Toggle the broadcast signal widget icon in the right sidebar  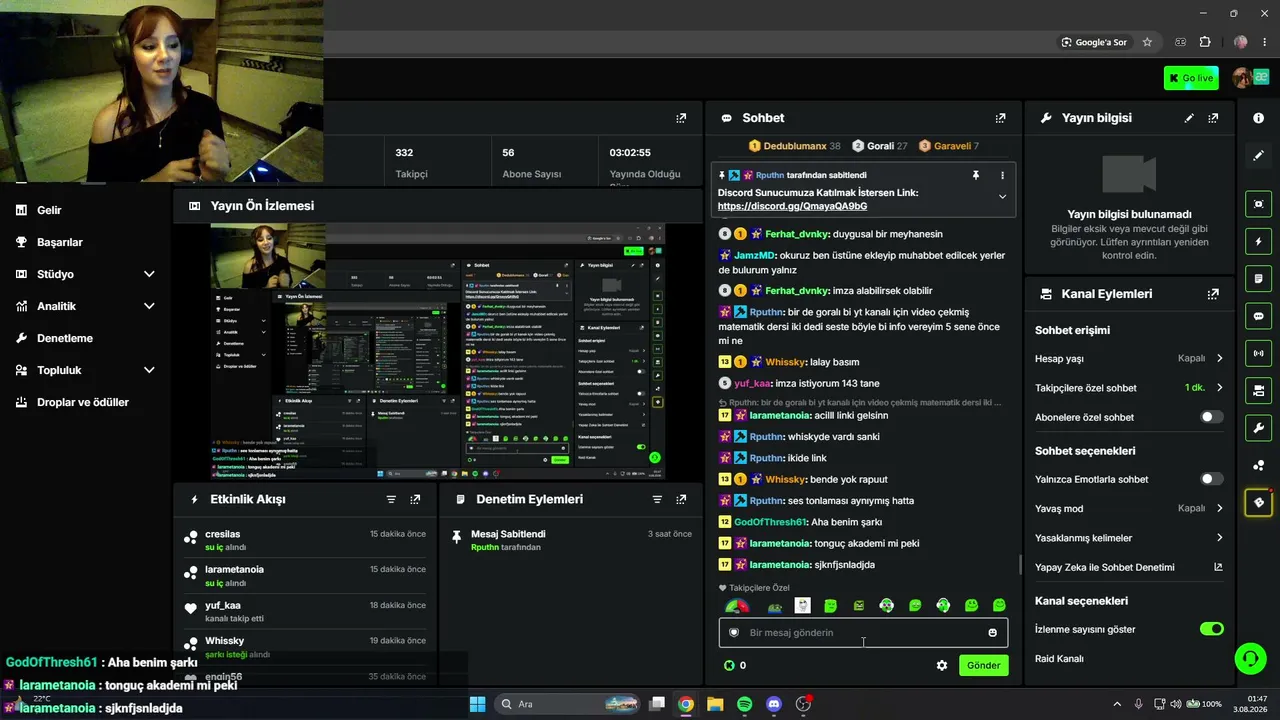click(x=1258, y=353)
